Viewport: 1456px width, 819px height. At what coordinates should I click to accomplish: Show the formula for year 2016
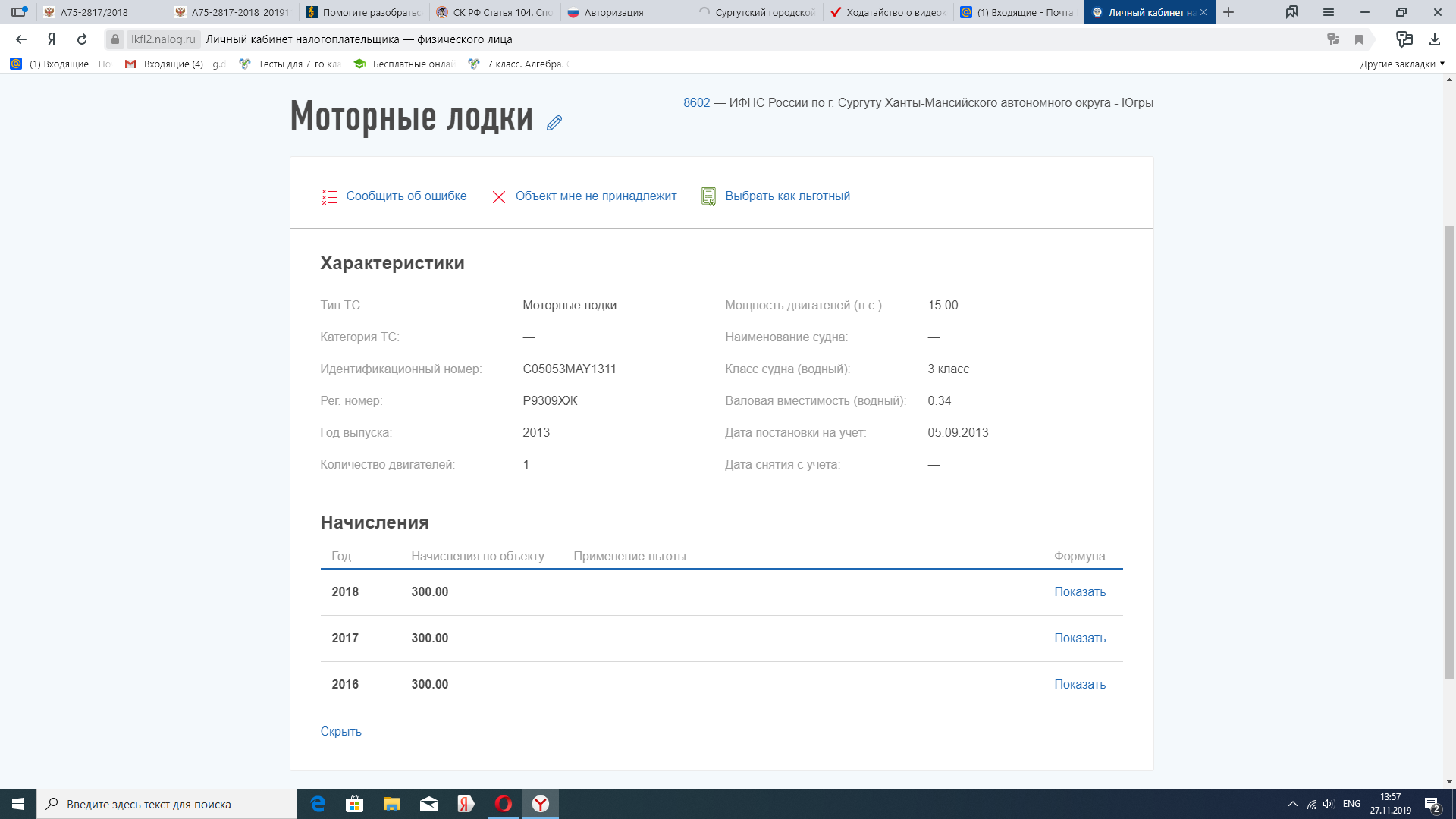click(x=1079, y=684)
